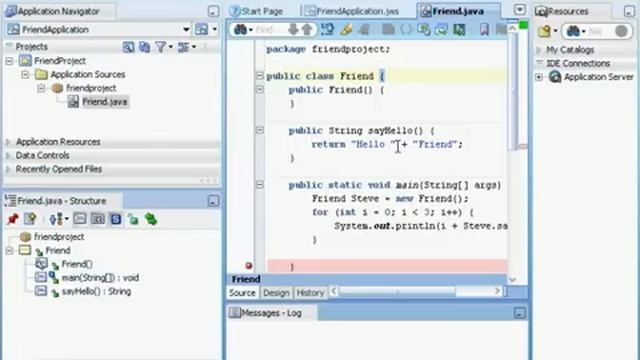Click the editor horizontal scrollbar thumb
This screenshot has height=360, width=640.
point(397,291)
